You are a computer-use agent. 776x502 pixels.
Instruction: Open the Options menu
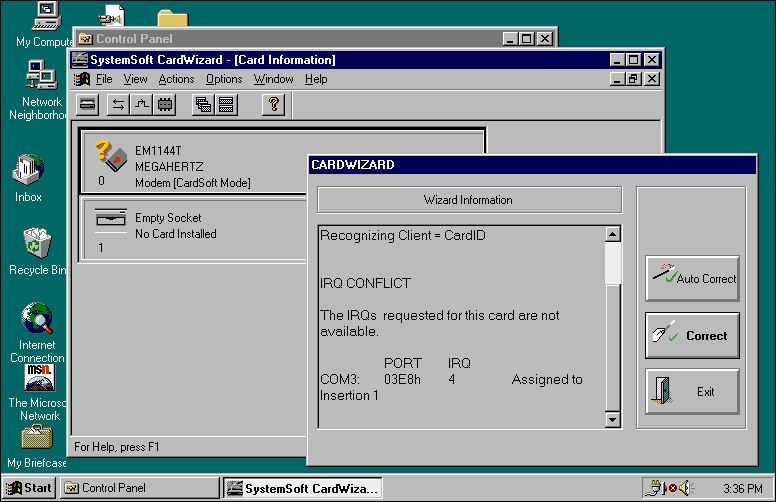click(x=224, y=79)
